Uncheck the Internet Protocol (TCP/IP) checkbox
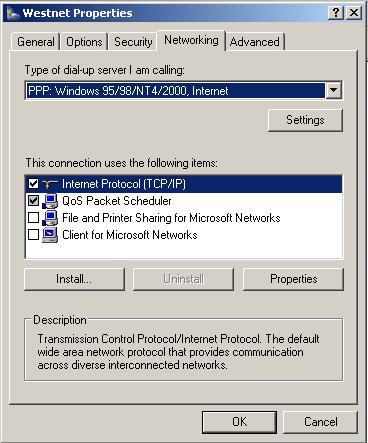368x443 pixels. [33, 184]
